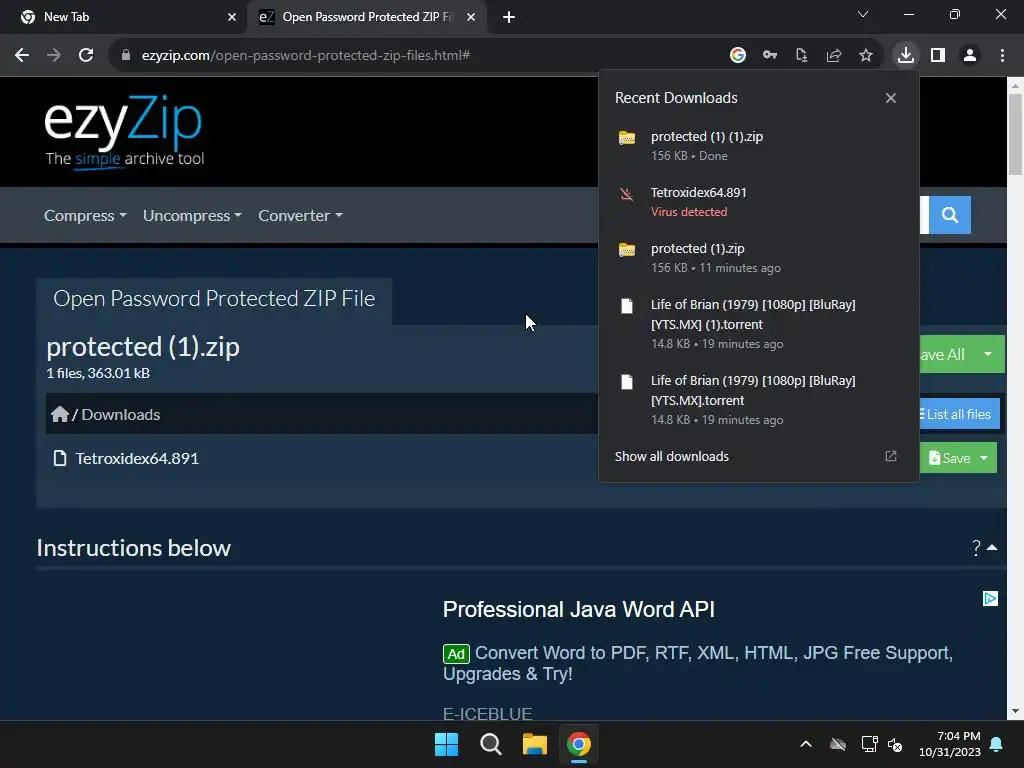Click the Tetroxidex64.891 virus detected entry
The image size is (1024, 768).
point(758,202)
